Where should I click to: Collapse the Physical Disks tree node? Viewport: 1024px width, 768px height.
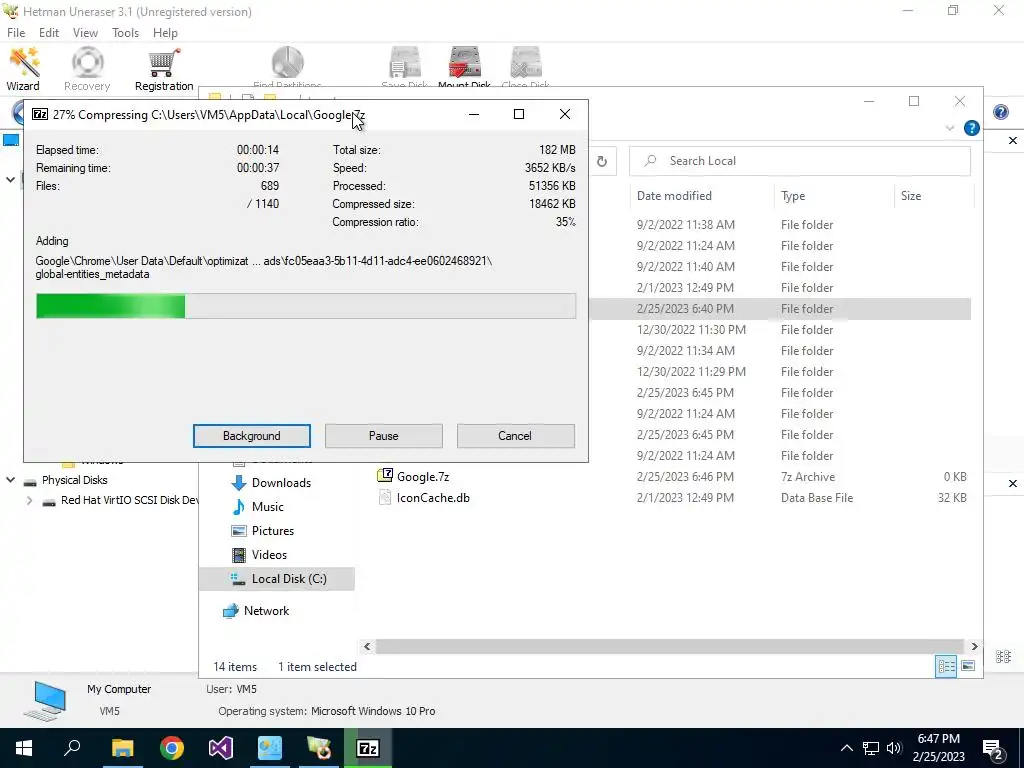pos(10,480)
